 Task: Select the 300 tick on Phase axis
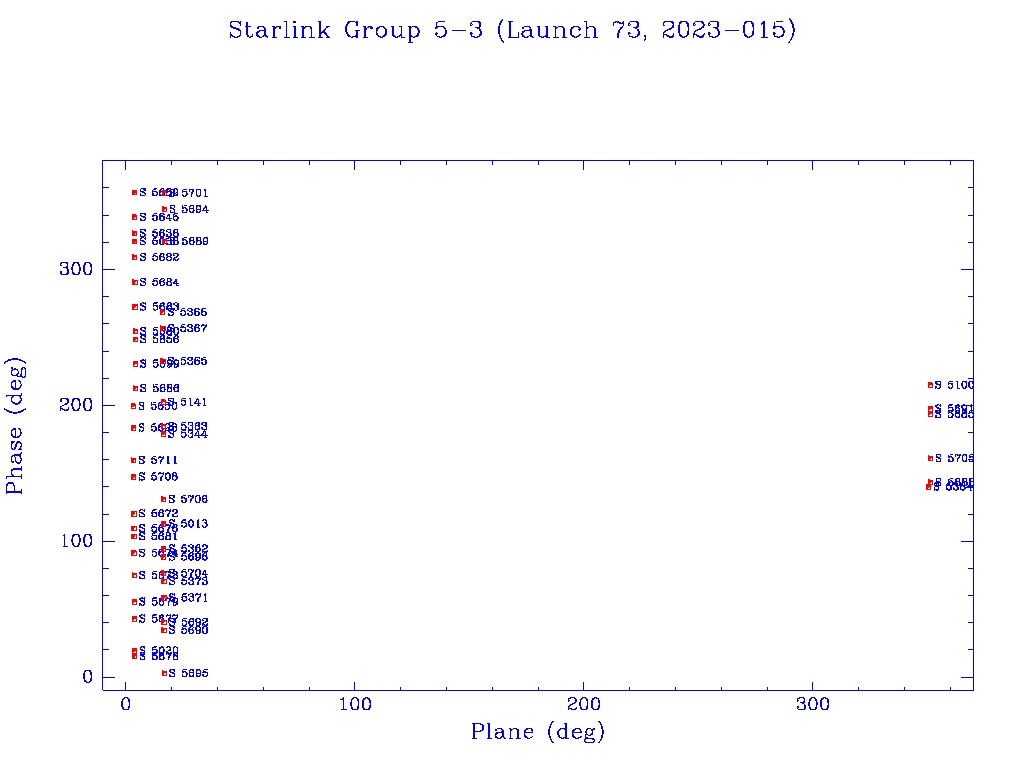coord(76,269)
